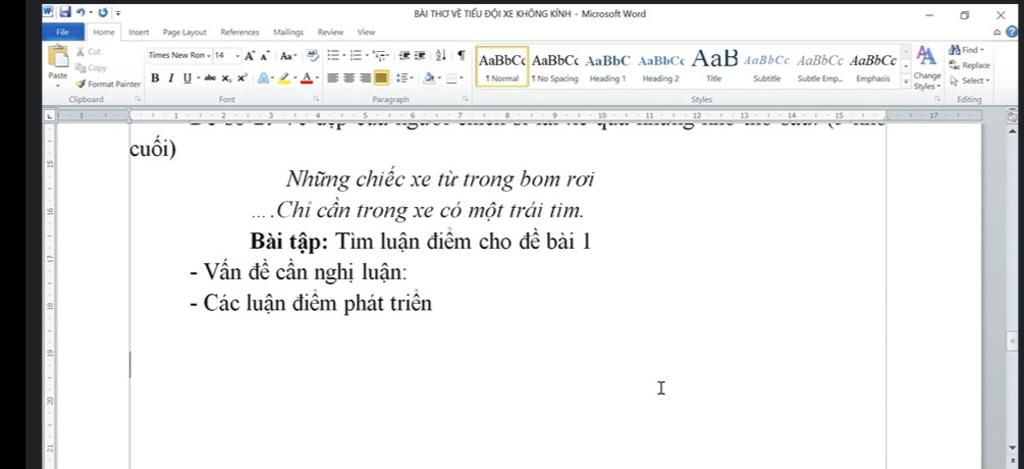Open Font dialog launcher

315,99
